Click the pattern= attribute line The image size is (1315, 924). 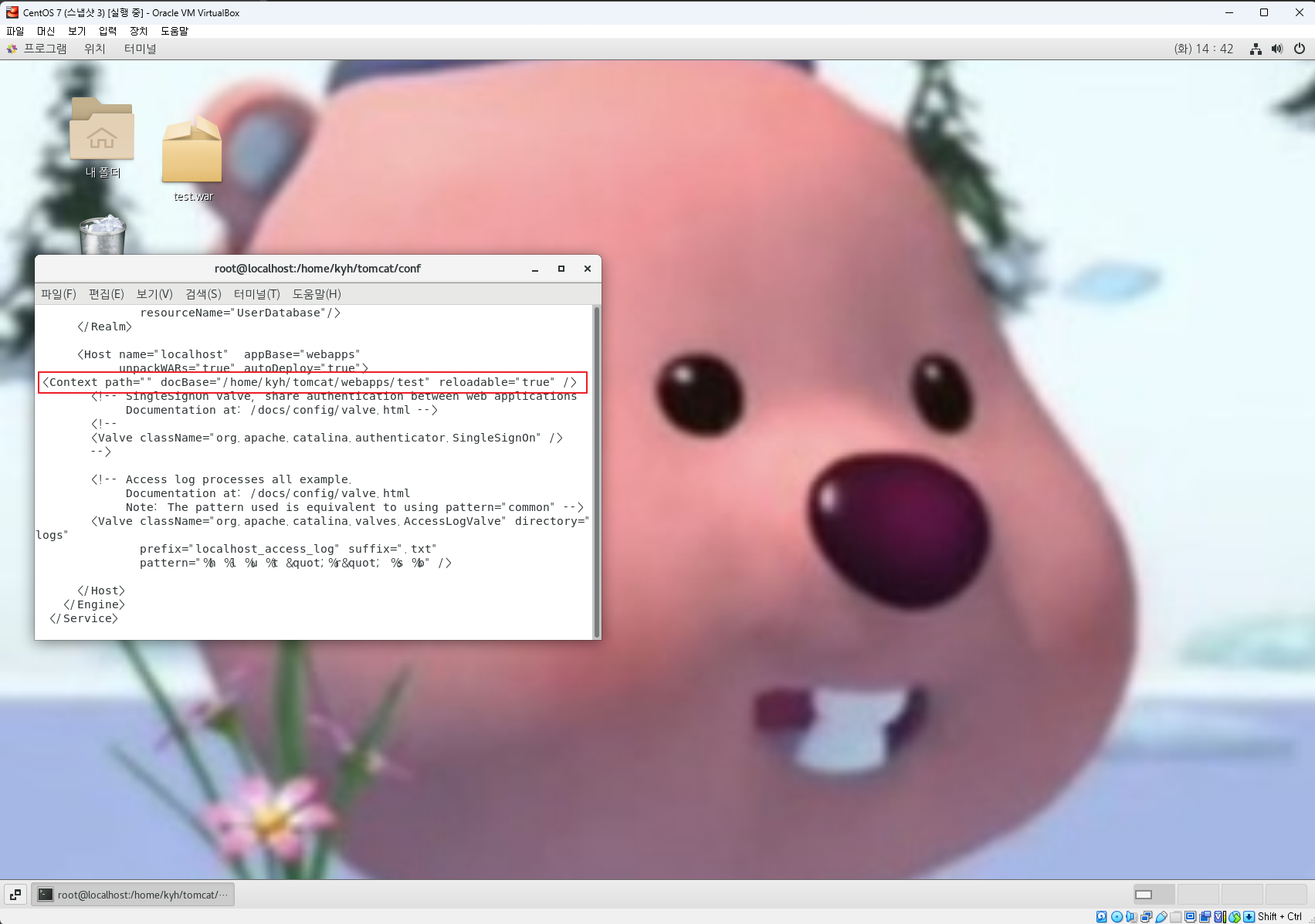click(x=296, y=563)
